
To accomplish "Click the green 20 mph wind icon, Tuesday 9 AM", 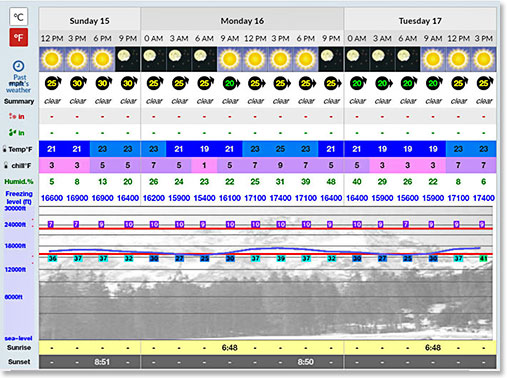I will pos(434,83).
